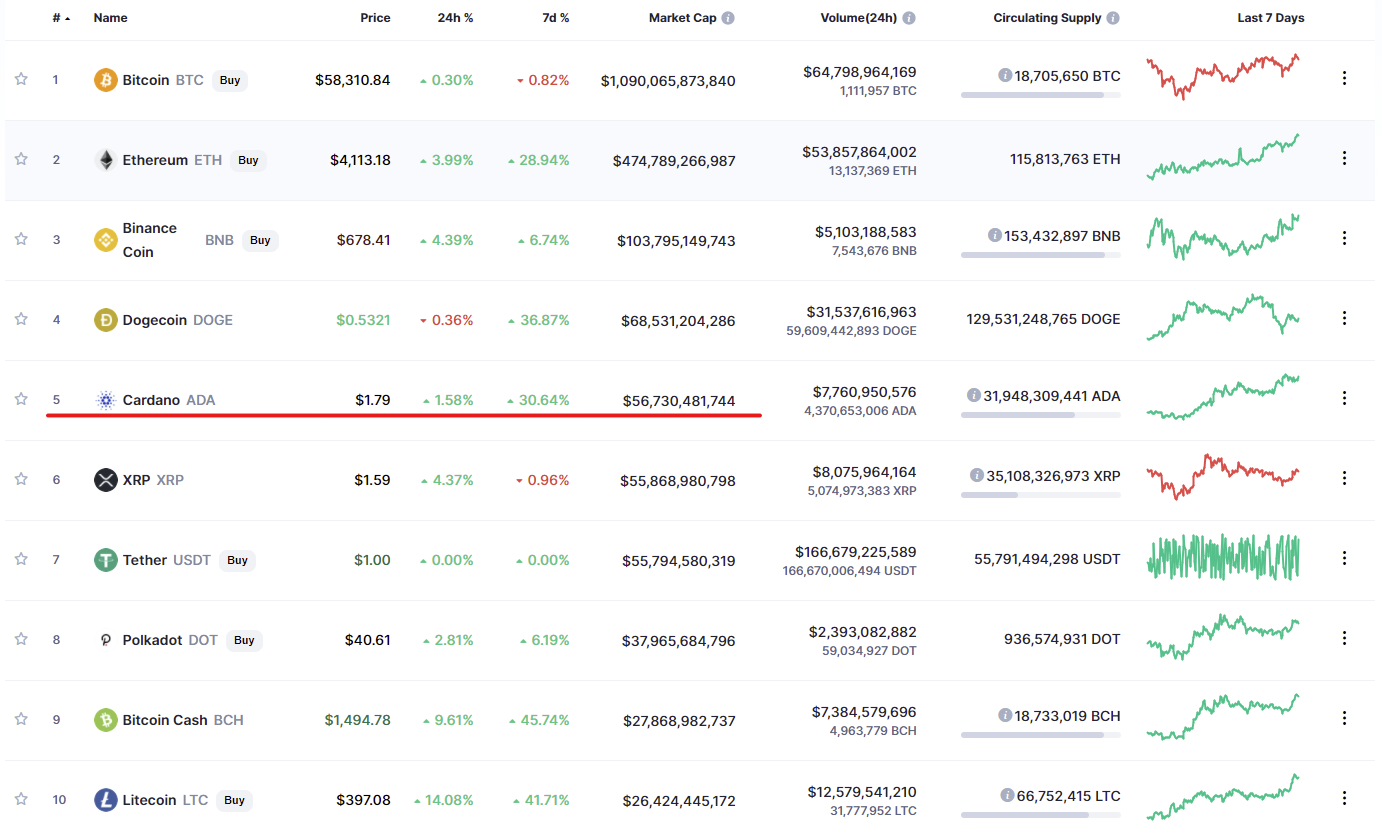
Task: Open the Dogecoin 7-day sparkline chart
Action: 1223,317
